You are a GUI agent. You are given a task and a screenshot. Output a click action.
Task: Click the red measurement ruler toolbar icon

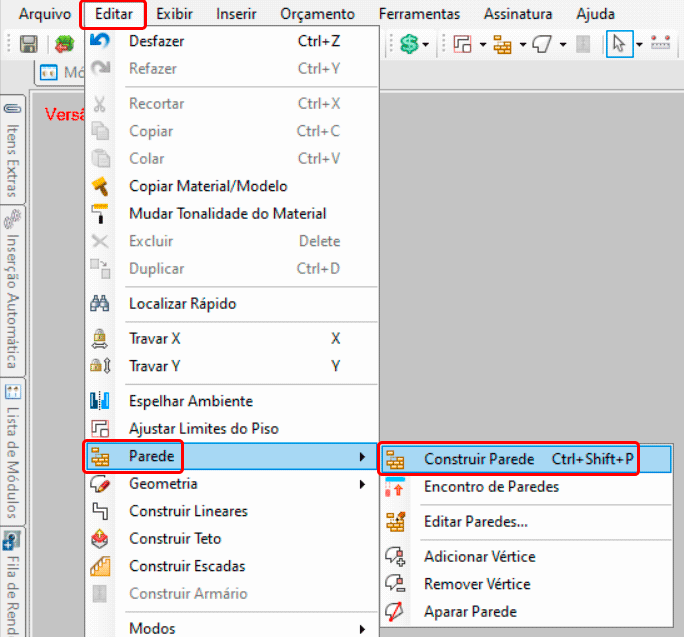[x=660, y=44]
